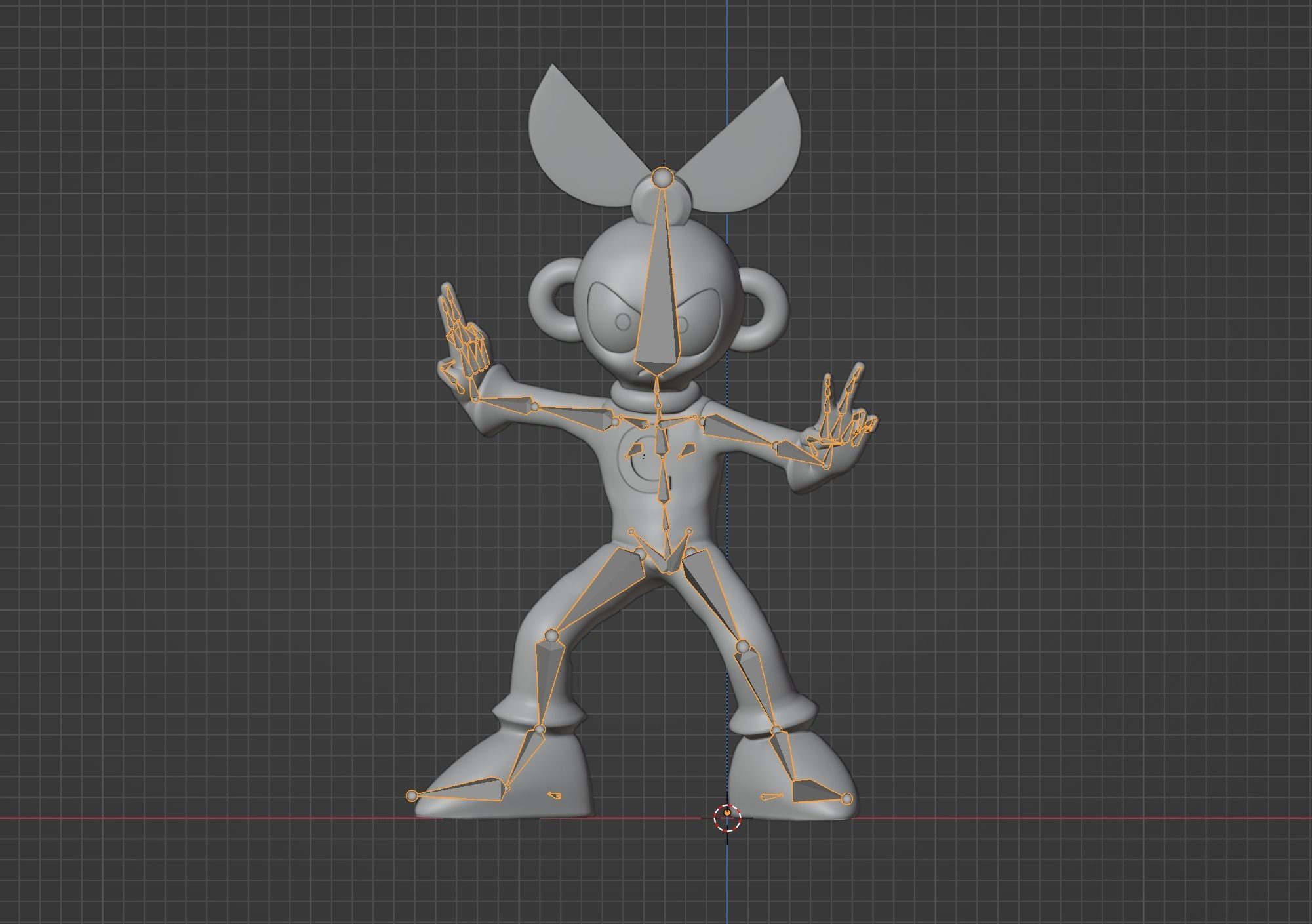Select the forearm bone of the raised pointing arm
The image size is (1312, 924).
[505, 404]
